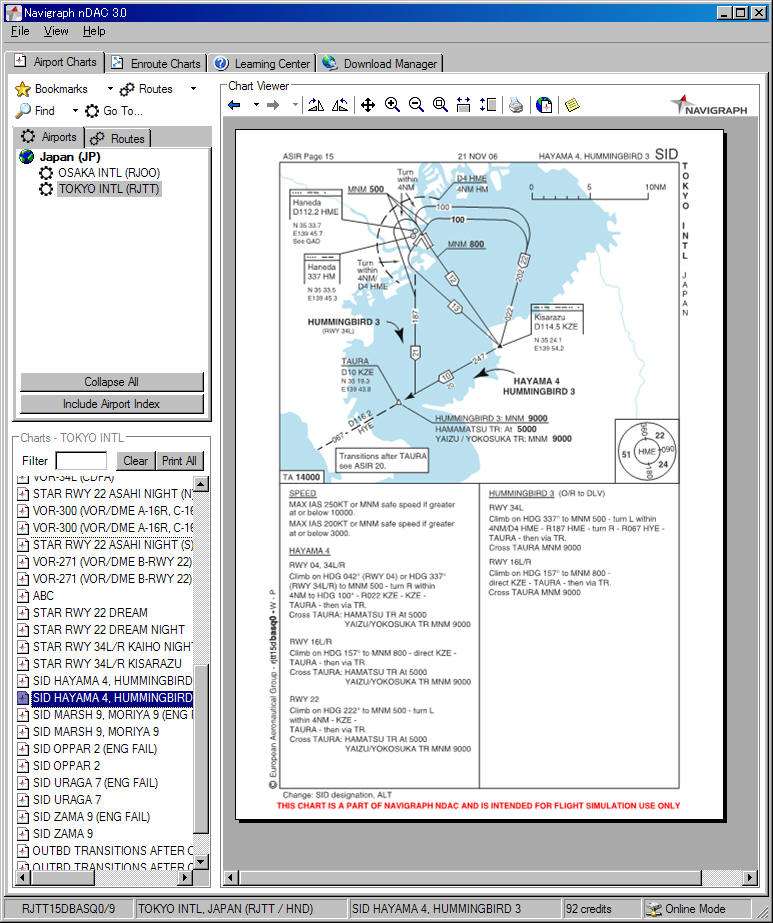The image size is (773, 923).
Task: Open the View menu
Action: coord(56,31)
